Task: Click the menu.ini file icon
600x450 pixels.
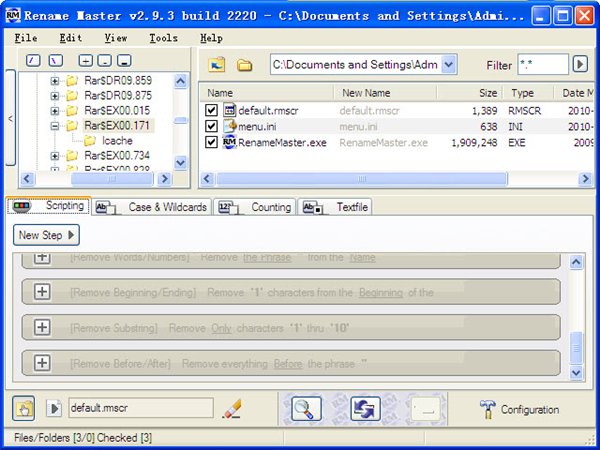Action: (x=229, y=126)
